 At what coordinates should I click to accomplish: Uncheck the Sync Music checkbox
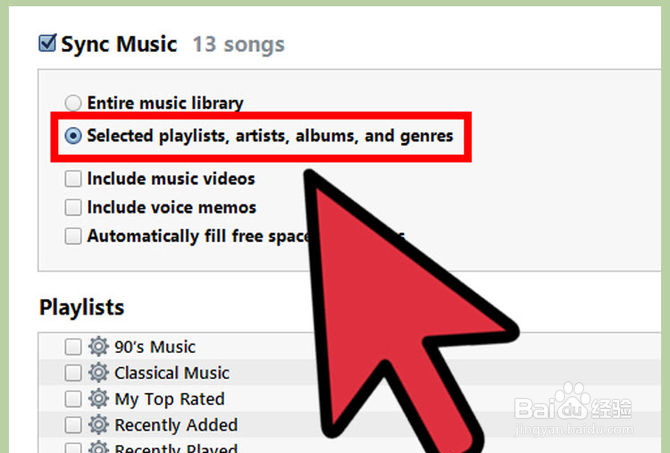tap(47, 43)
